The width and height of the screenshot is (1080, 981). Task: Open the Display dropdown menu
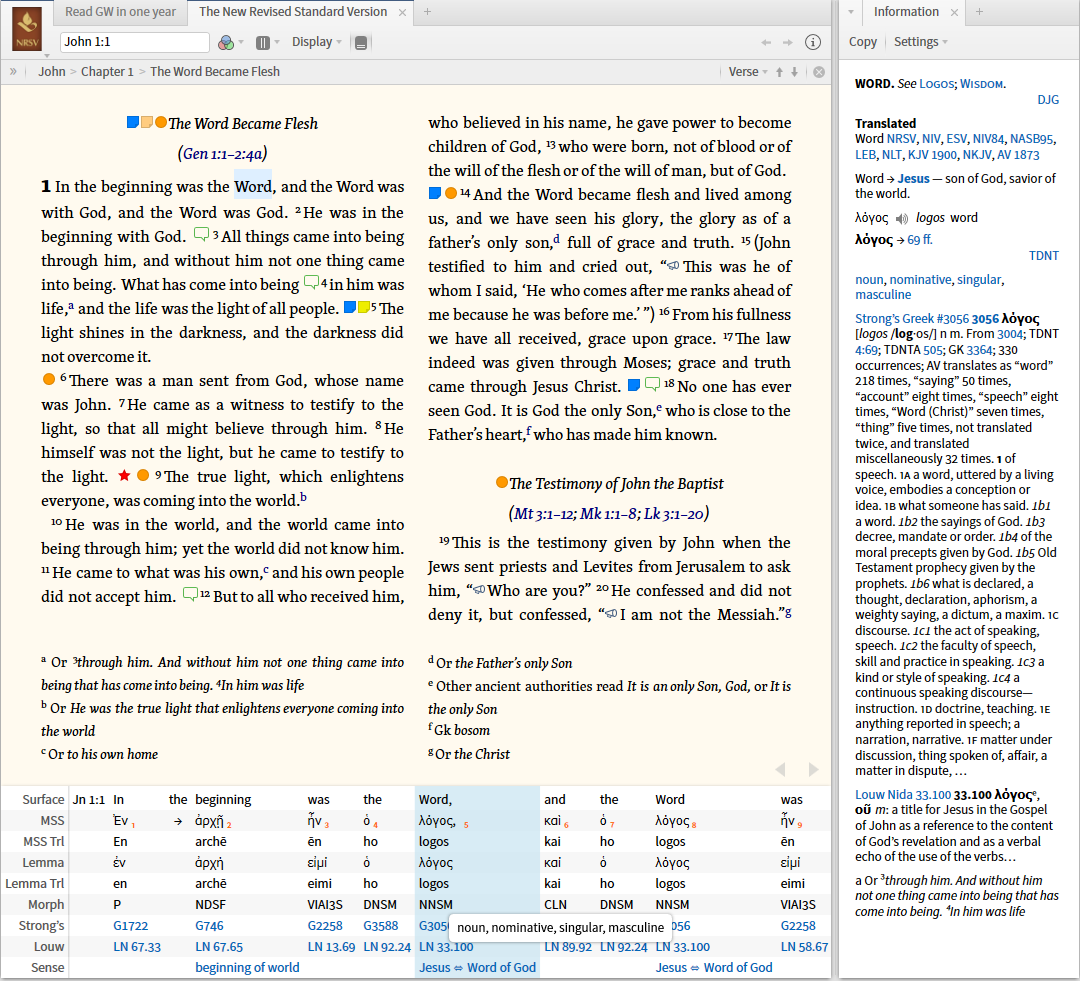316,42
